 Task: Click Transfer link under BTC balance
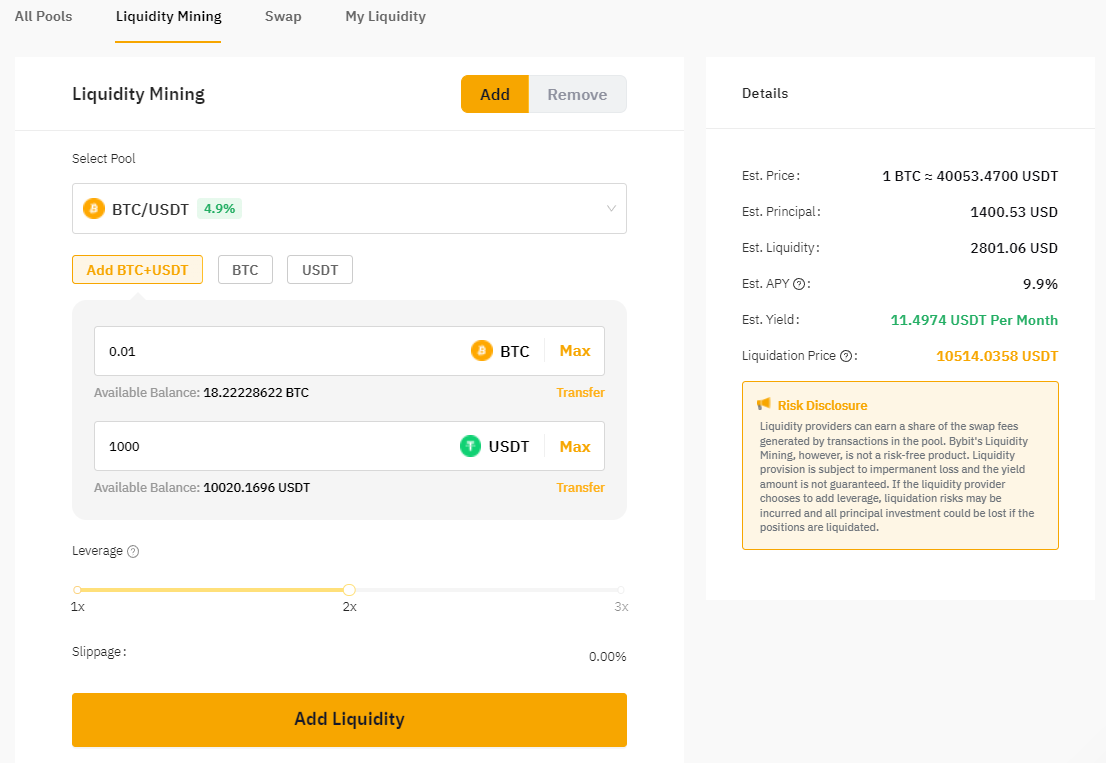[580, 393]
